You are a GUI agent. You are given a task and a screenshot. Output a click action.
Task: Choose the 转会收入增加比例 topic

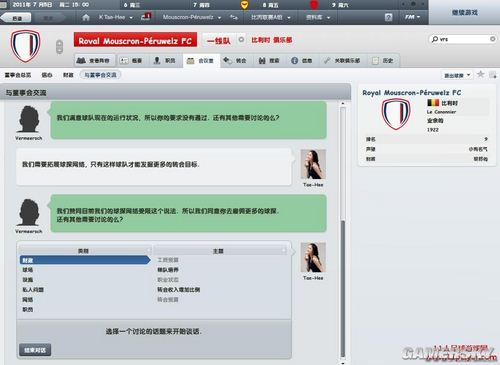coord(179,290)
